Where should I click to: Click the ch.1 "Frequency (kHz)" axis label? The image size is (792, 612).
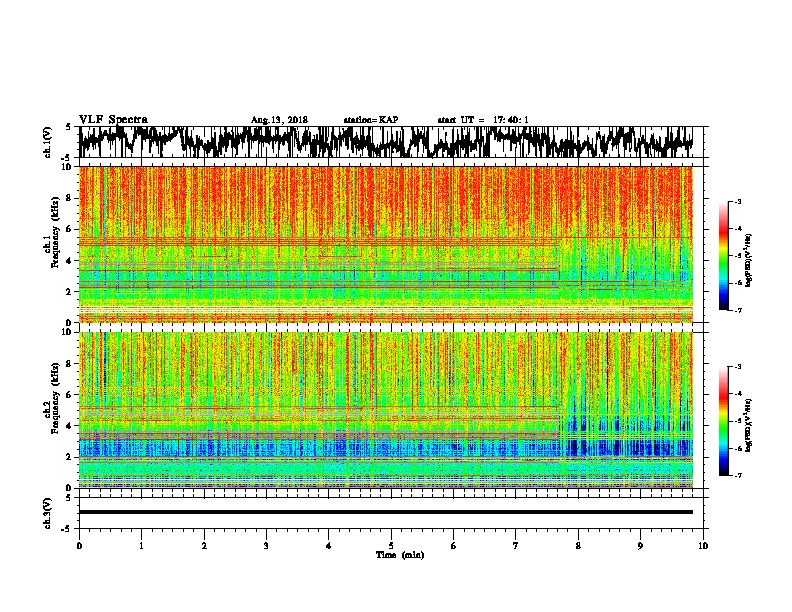(56, 232)
